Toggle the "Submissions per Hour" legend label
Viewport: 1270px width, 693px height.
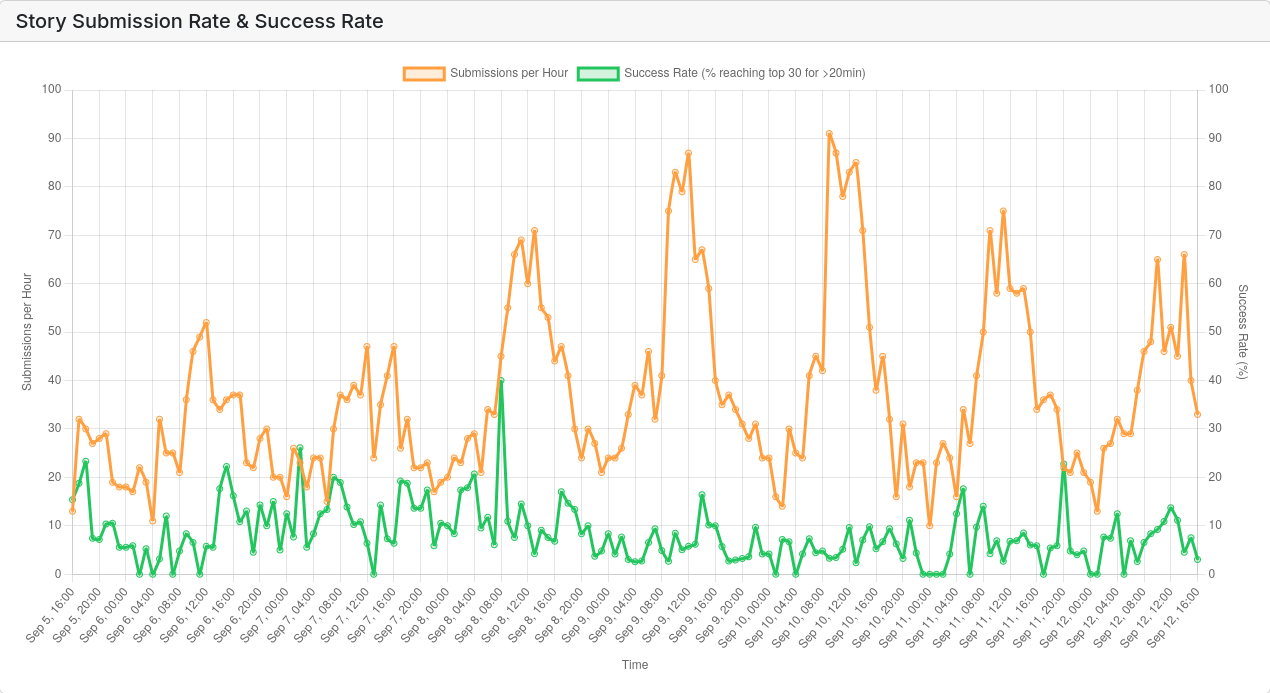(x=508, y=73)
